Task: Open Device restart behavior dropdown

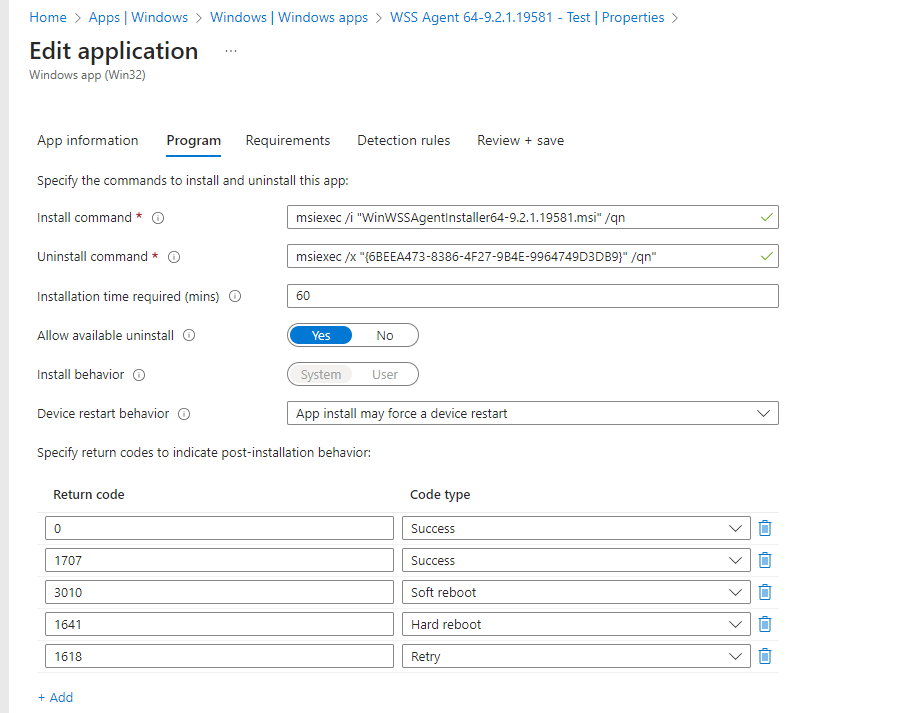Action: click(532, 413)
